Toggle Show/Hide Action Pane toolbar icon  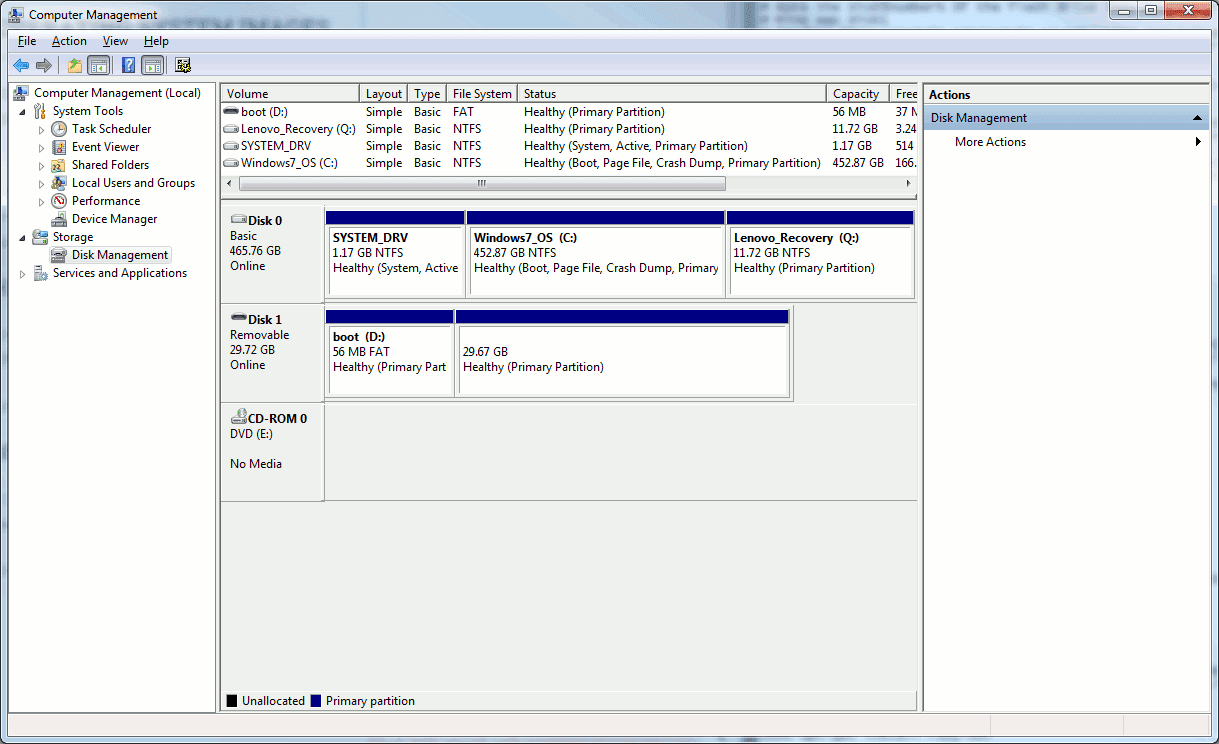click(x=152, y=66)
